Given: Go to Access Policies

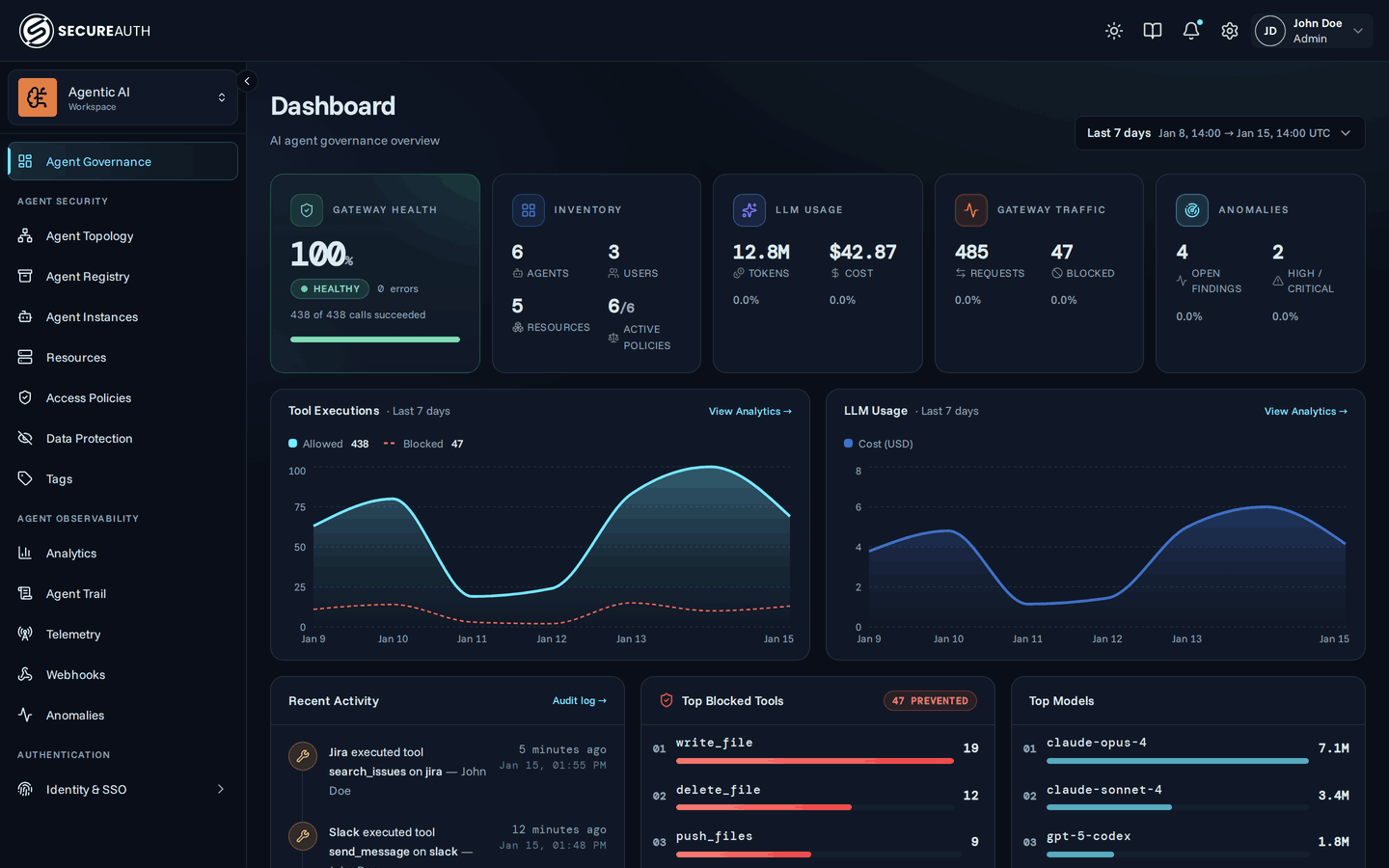Looking at the screenshot, I should [x=123, y=397].
